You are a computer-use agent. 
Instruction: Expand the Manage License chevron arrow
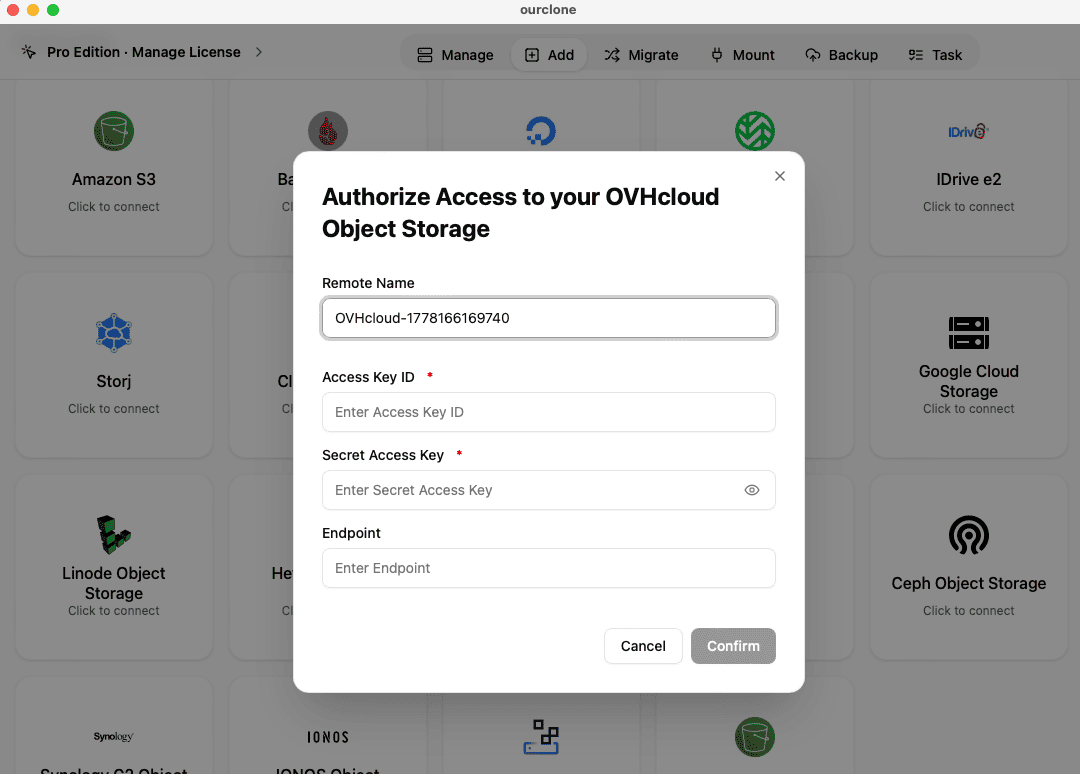pyautogui.click(x=259, y=52)
